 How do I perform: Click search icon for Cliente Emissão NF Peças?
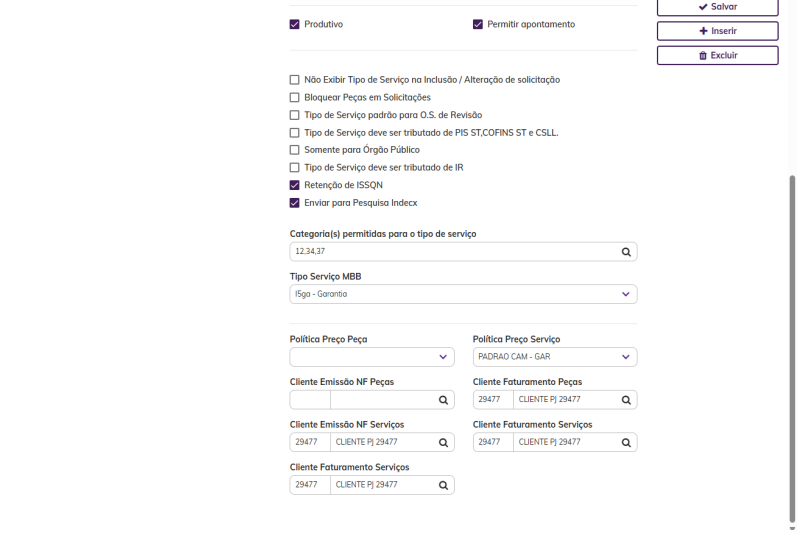coord(443,400)
